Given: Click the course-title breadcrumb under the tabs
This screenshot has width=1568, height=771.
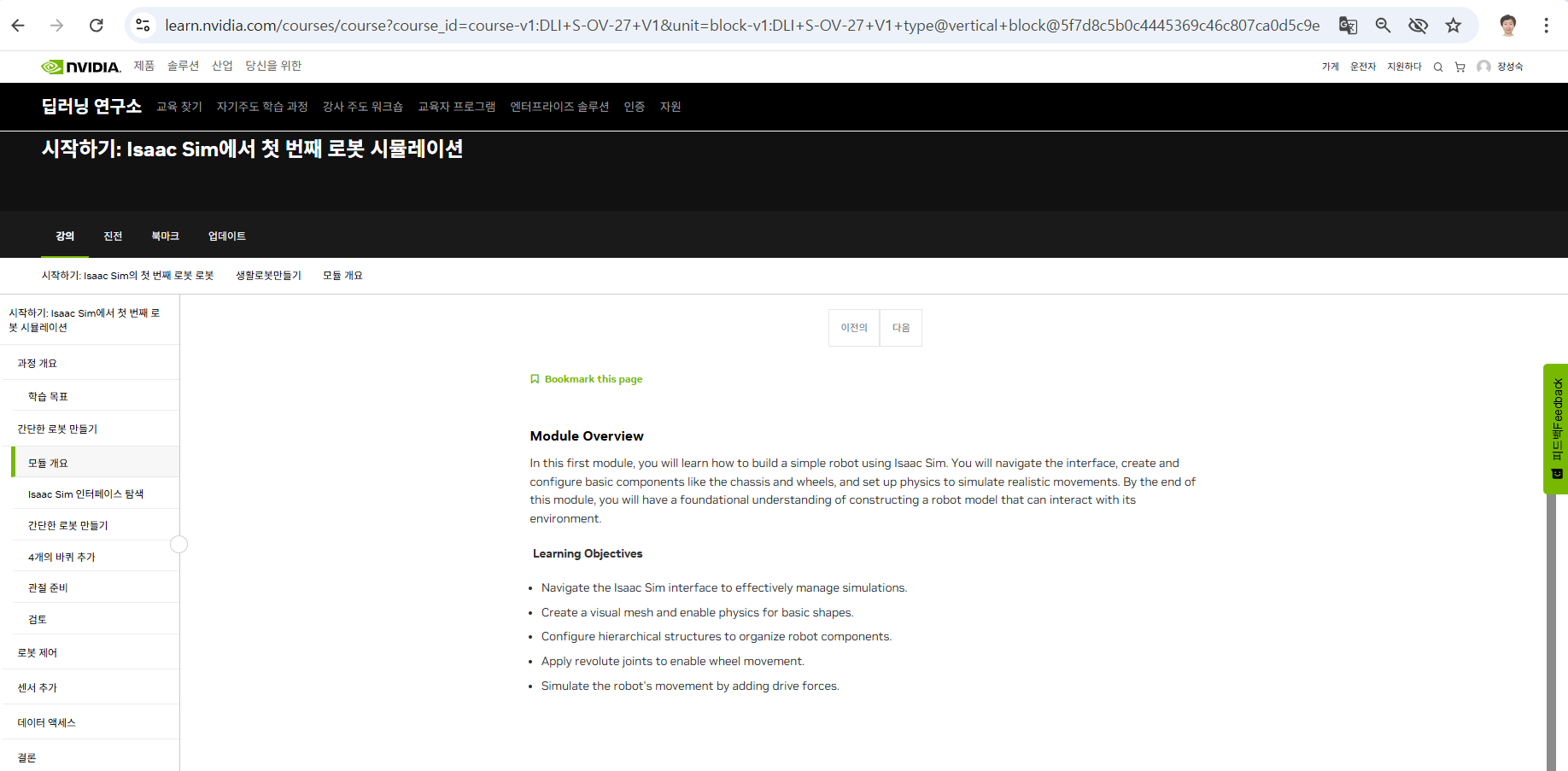Looking at the screenshot, I should [x=127, y=276].
